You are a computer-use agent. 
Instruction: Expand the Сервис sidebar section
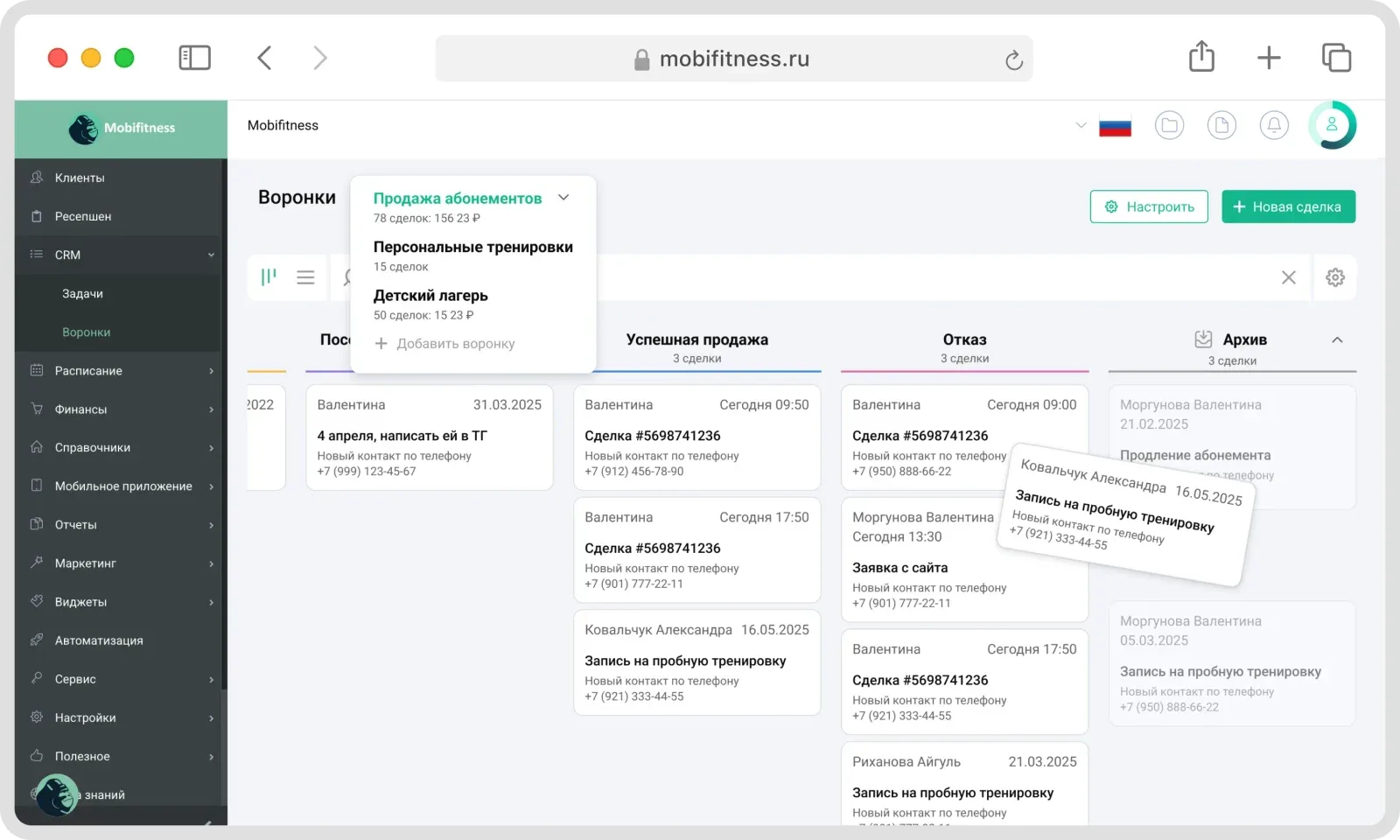click(x=211, y=679)
